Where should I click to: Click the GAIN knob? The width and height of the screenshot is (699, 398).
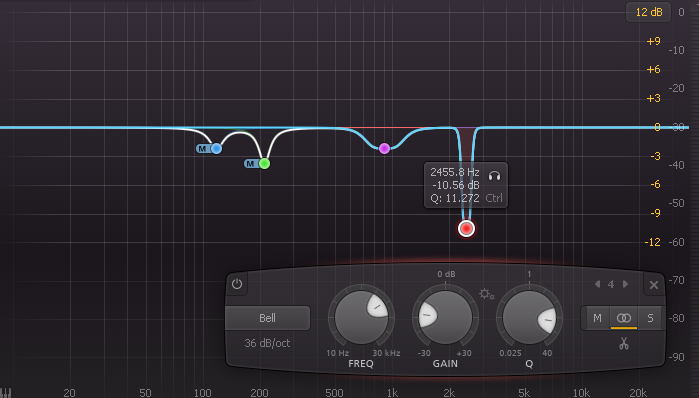coord(445,317)
